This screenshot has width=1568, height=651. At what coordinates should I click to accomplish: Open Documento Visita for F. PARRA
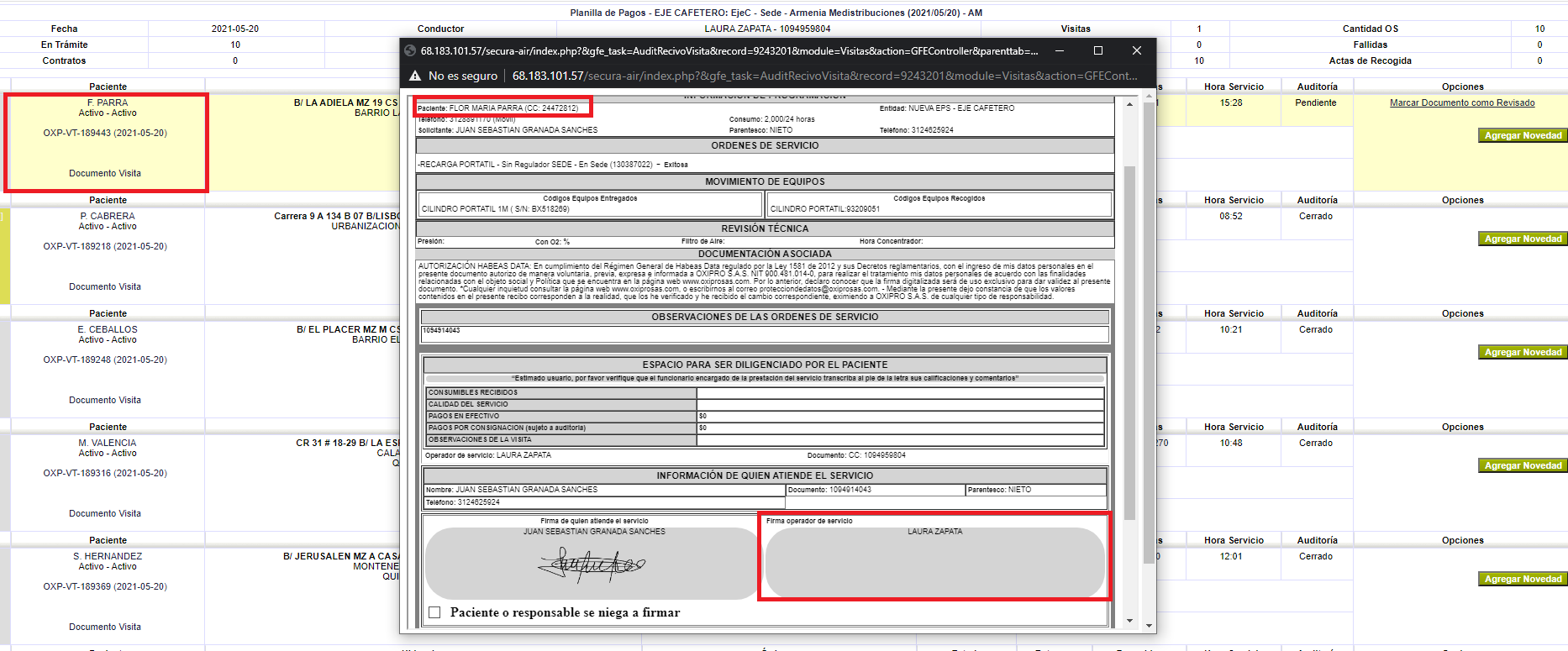105,173
